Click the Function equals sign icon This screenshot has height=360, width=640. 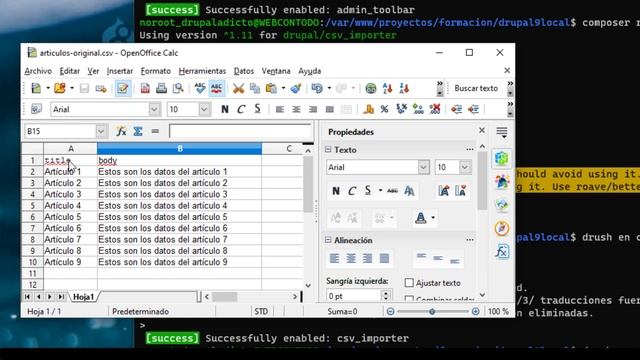point(155,131)
